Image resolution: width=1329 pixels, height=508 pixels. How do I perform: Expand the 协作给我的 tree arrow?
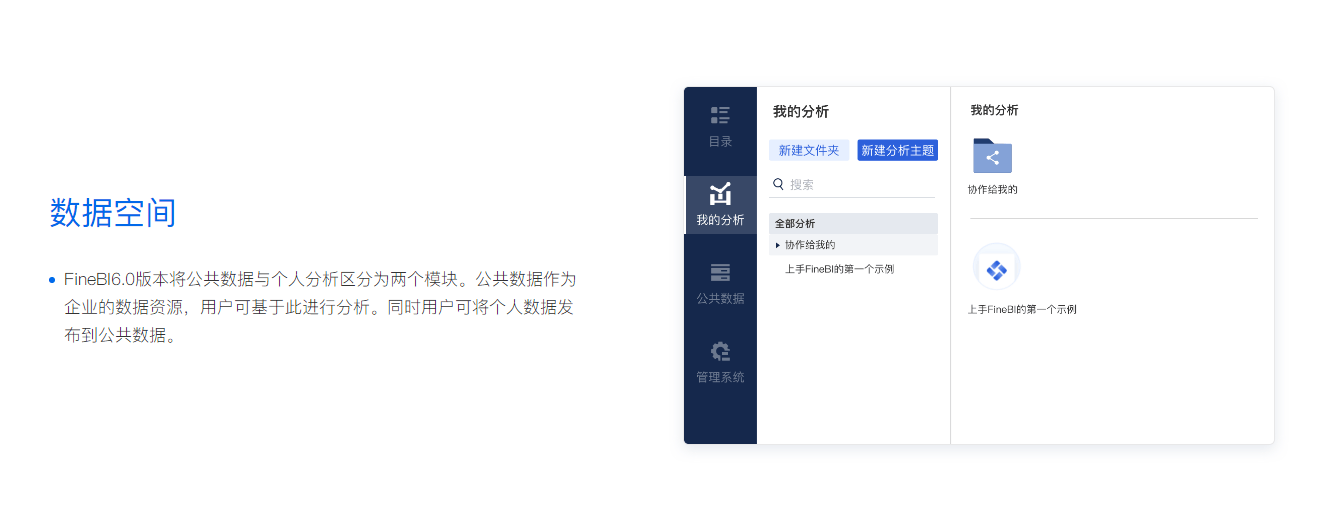click(778, 245)
